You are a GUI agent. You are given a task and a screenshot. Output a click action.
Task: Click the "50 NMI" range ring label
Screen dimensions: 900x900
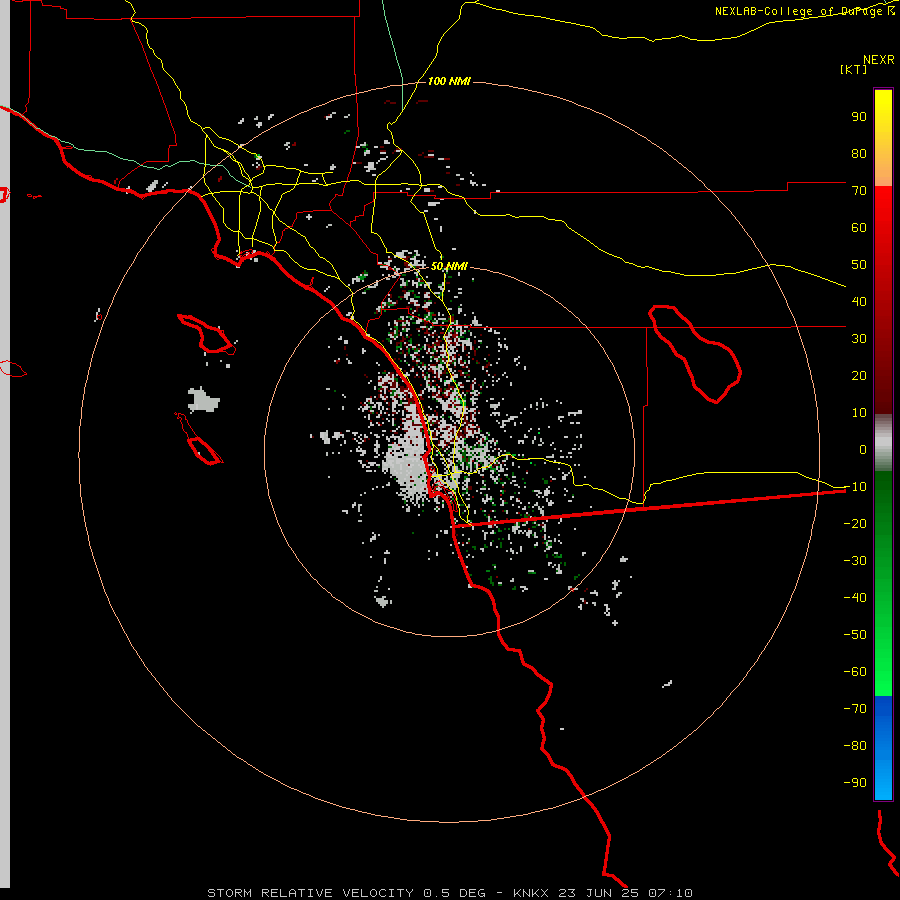pyautogui.click(x=449, y=266)
